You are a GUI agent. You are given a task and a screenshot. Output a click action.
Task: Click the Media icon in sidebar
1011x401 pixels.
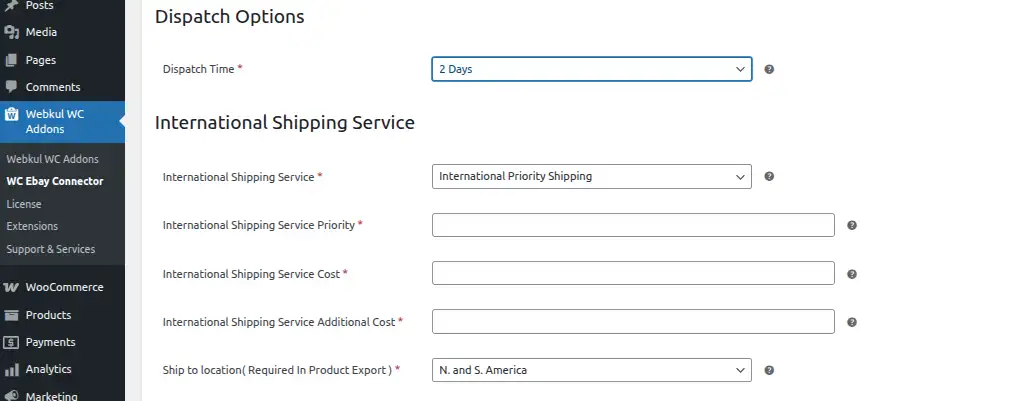pos(12,32)
